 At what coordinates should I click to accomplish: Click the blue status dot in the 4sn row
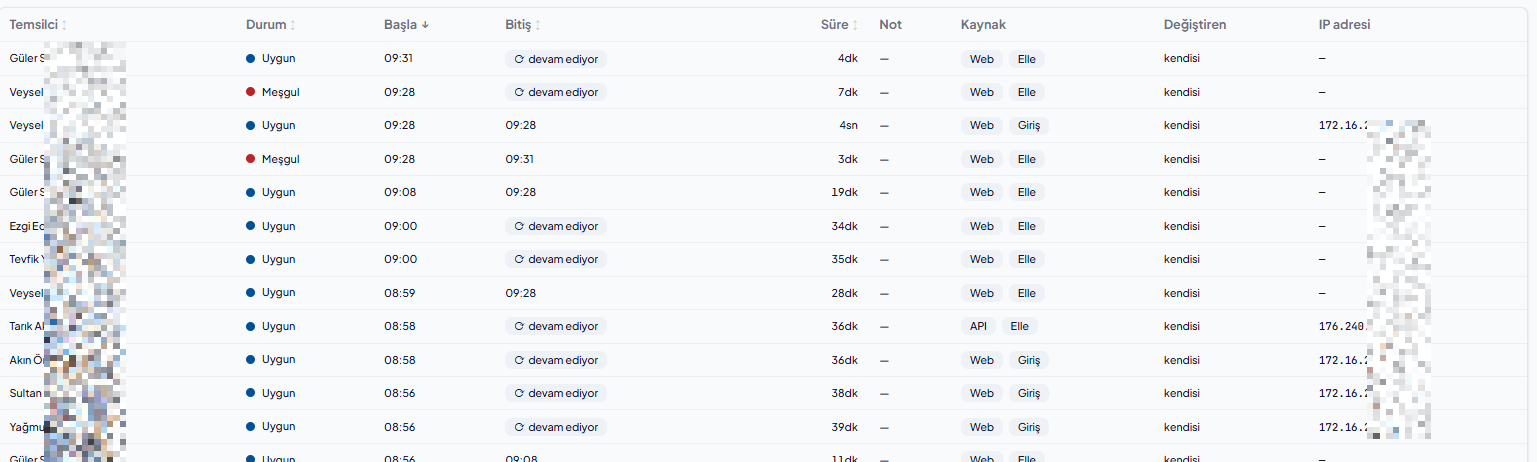click(251, 125)
